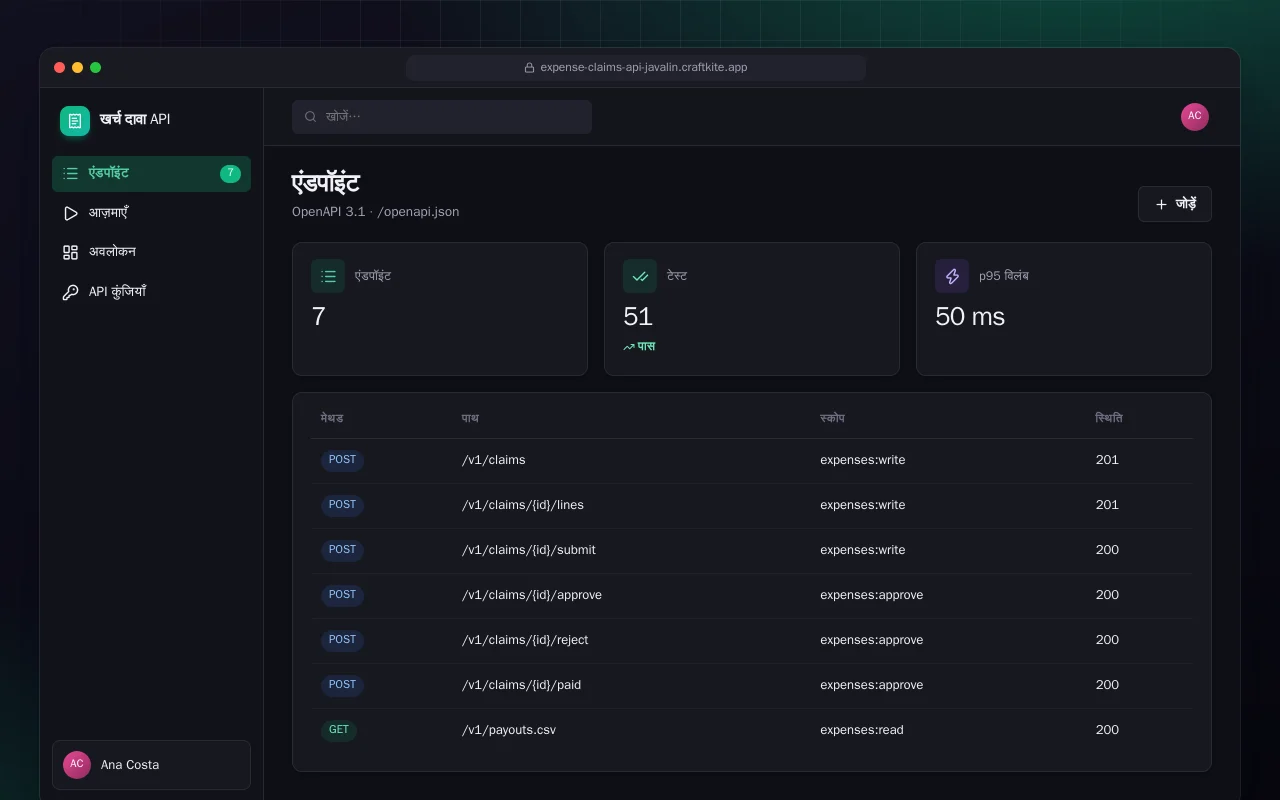Go to अवलोकन in sidebar
This screenshot has width=1280, height=800.
(151, 253)
